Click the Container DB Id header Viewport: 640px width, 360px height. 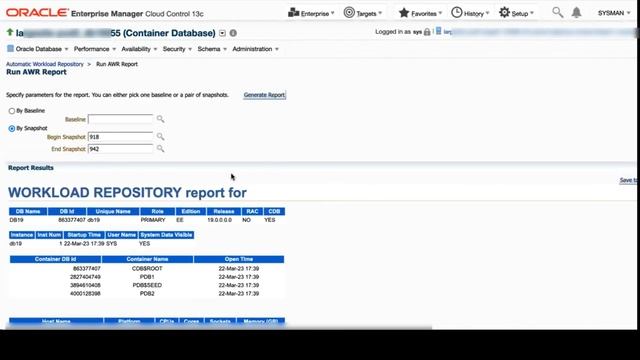56,259
